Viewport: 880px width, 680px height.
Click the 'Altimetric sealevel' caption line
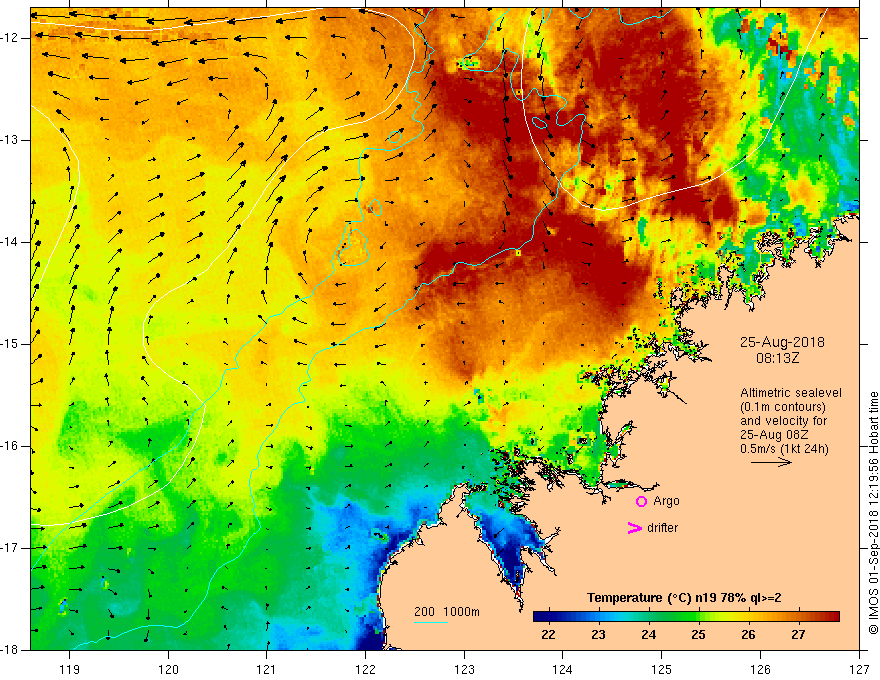791,393
